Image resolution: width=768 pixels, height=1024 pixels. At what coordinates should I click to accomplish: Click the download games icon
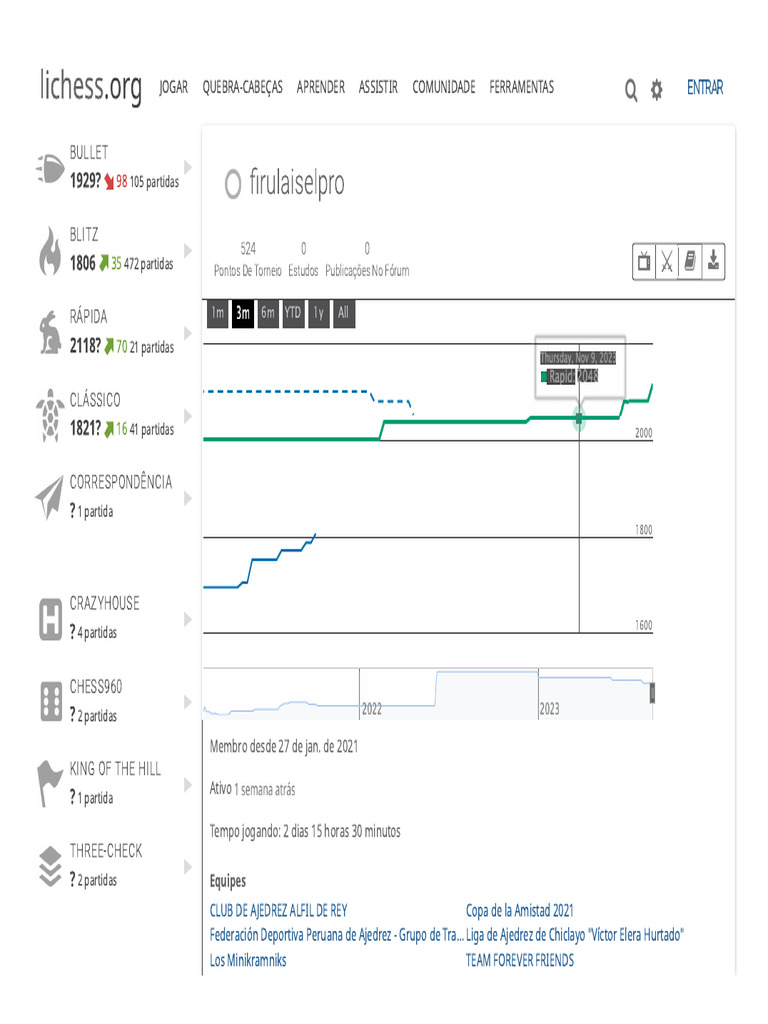coord(713,262)
